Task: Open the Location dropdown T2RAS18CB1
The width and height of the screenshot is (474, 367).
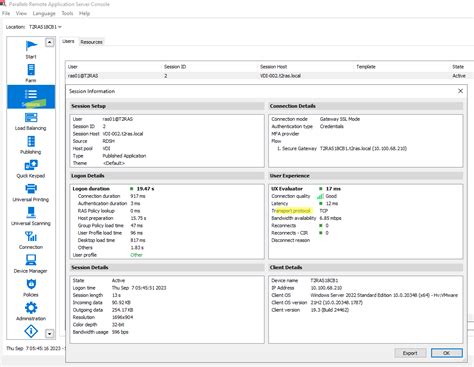Action: coord(45,27)
